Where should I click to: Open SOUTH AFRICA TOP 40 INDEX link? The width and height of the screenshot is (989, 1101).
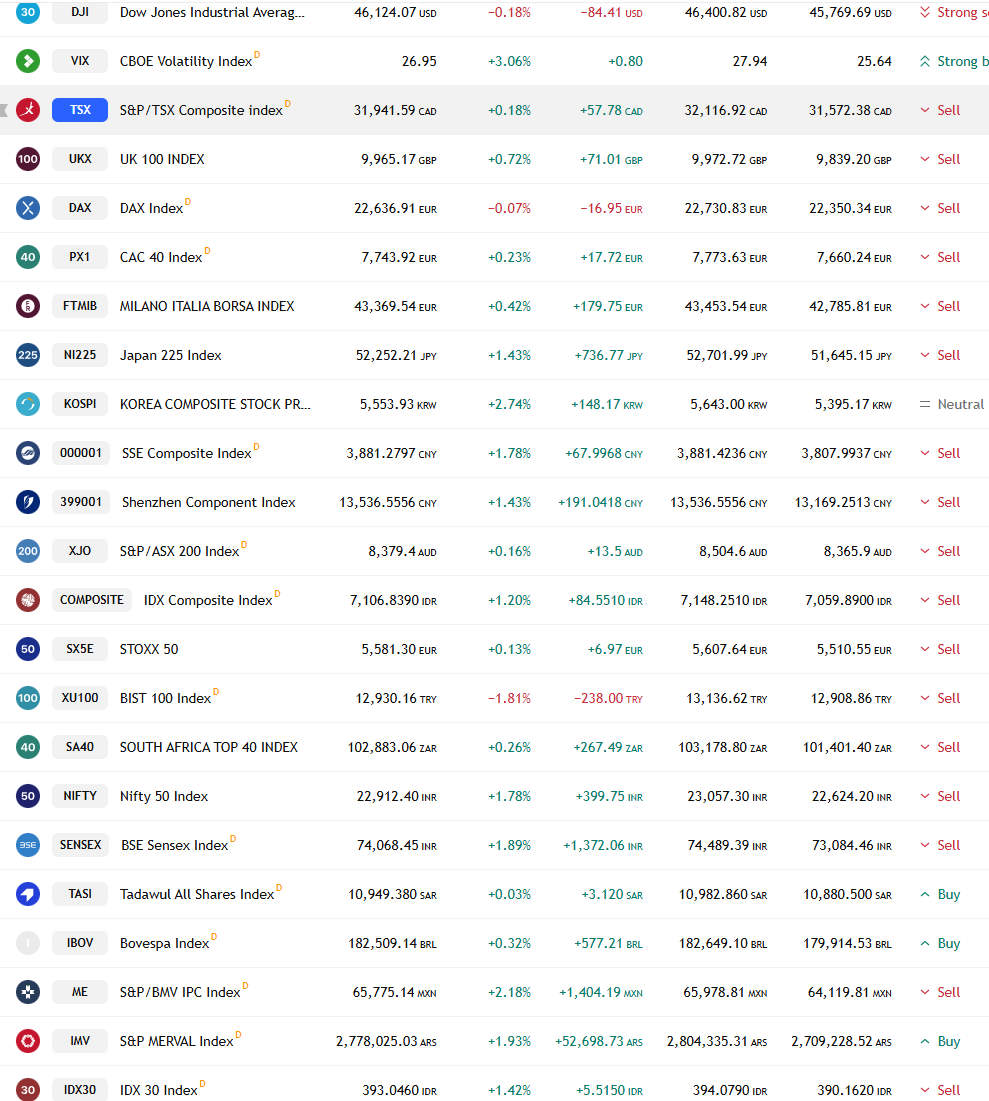tap(209, 747)
